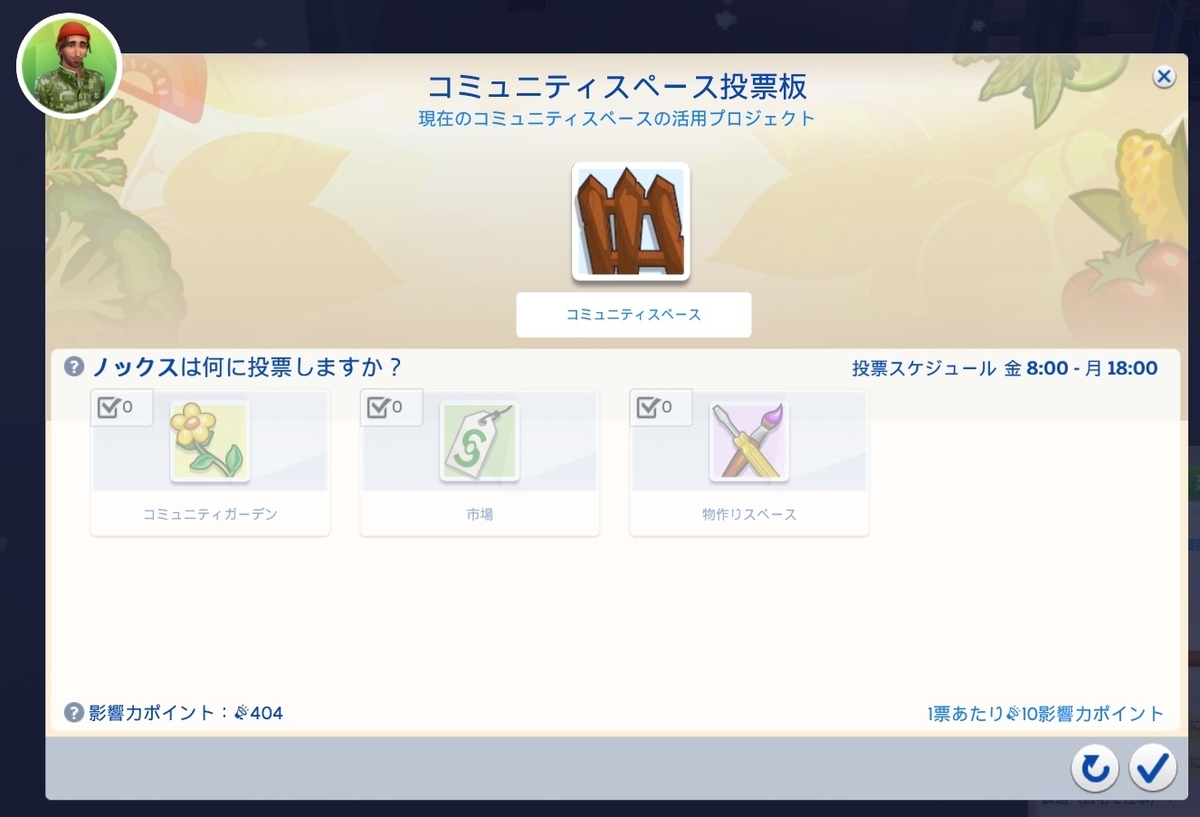The width and height of the screenshot is (1200, 817).
Task: Close the voting board dialog
Action: pyautogui.click(x=1163, y=77)
